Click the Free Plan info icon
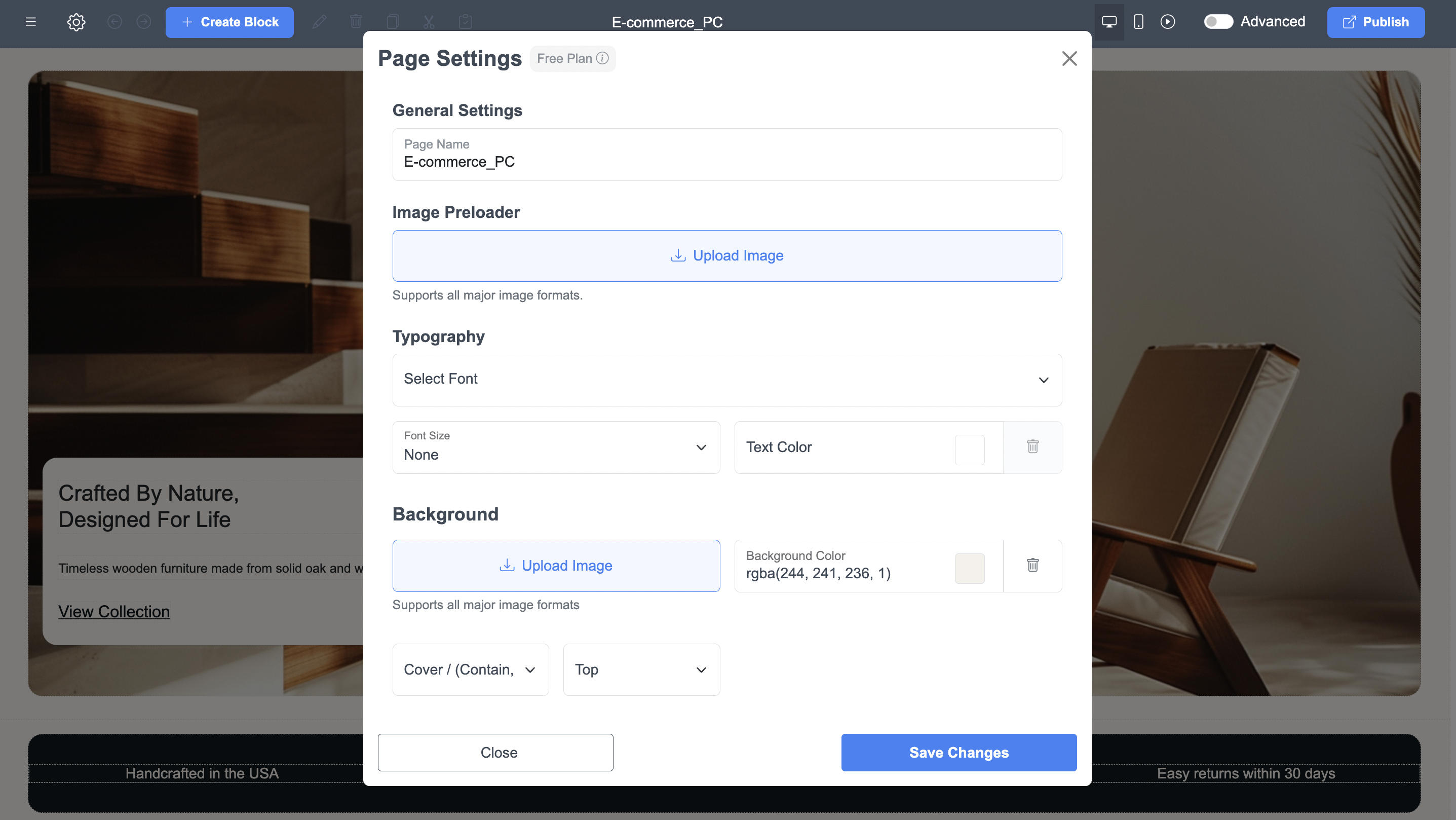 coord(602,58)
